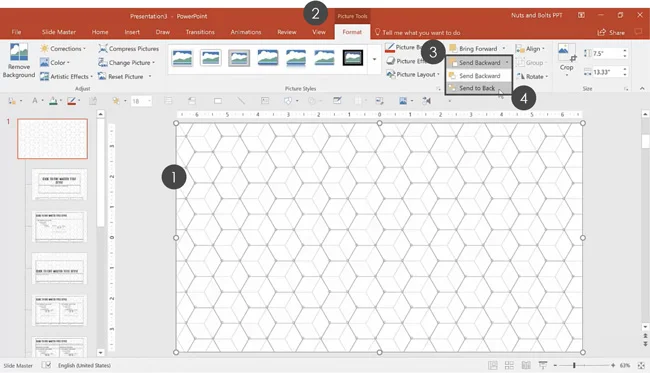
Task: Start Slide Show view icon
Action: pyautogui.click(x=542, y=365)
